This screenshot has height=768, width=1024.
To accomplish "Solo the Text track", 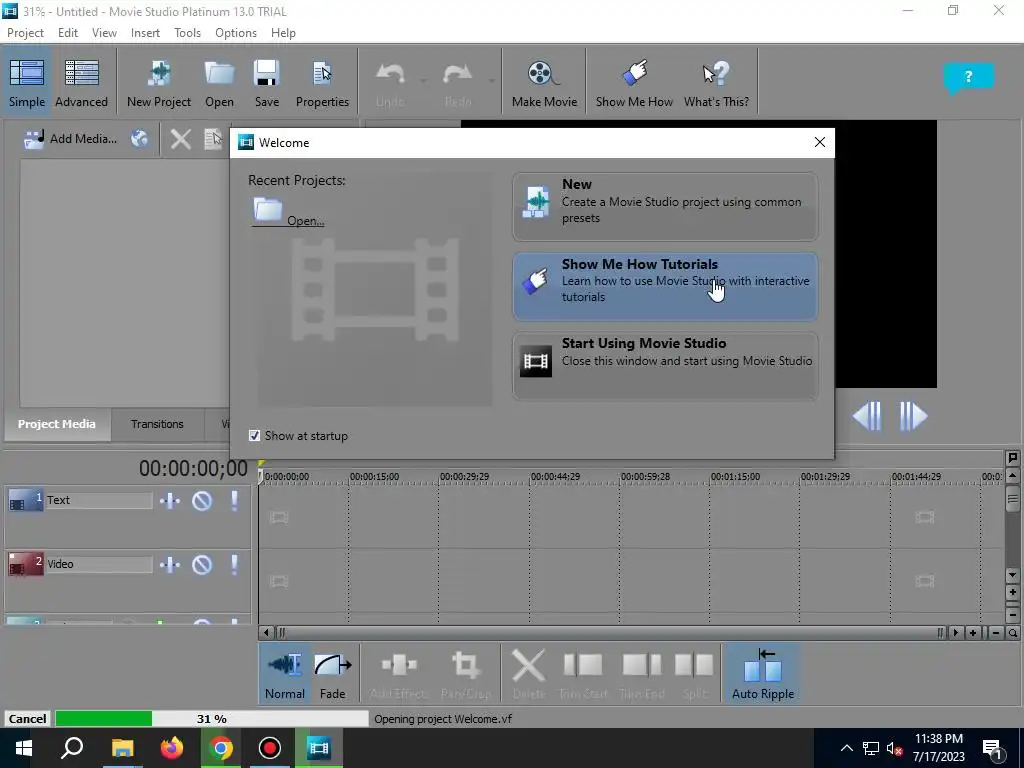I will coord(234,501).
